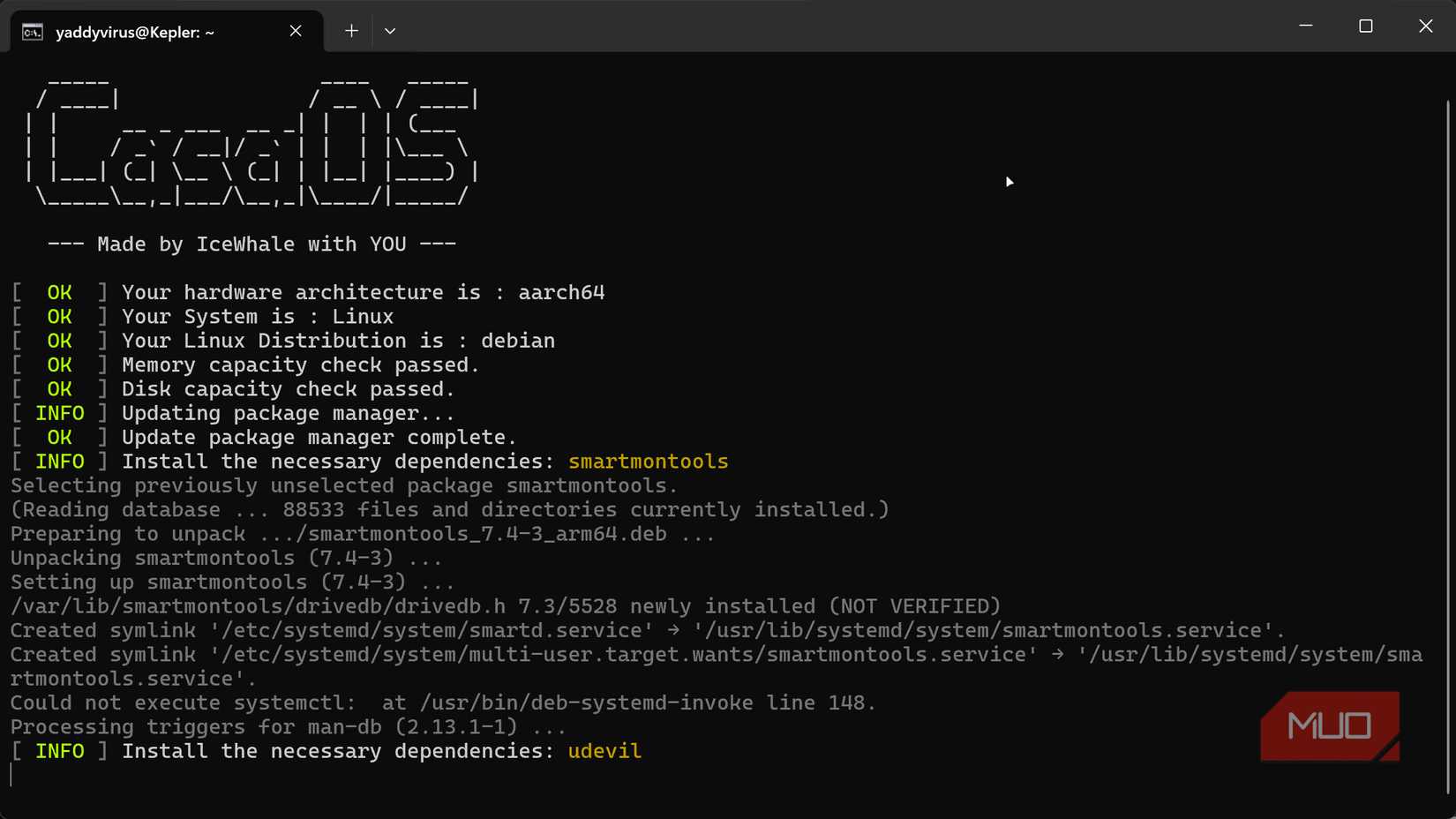Open the new tab profile dropdown

[x=390, y=31]
